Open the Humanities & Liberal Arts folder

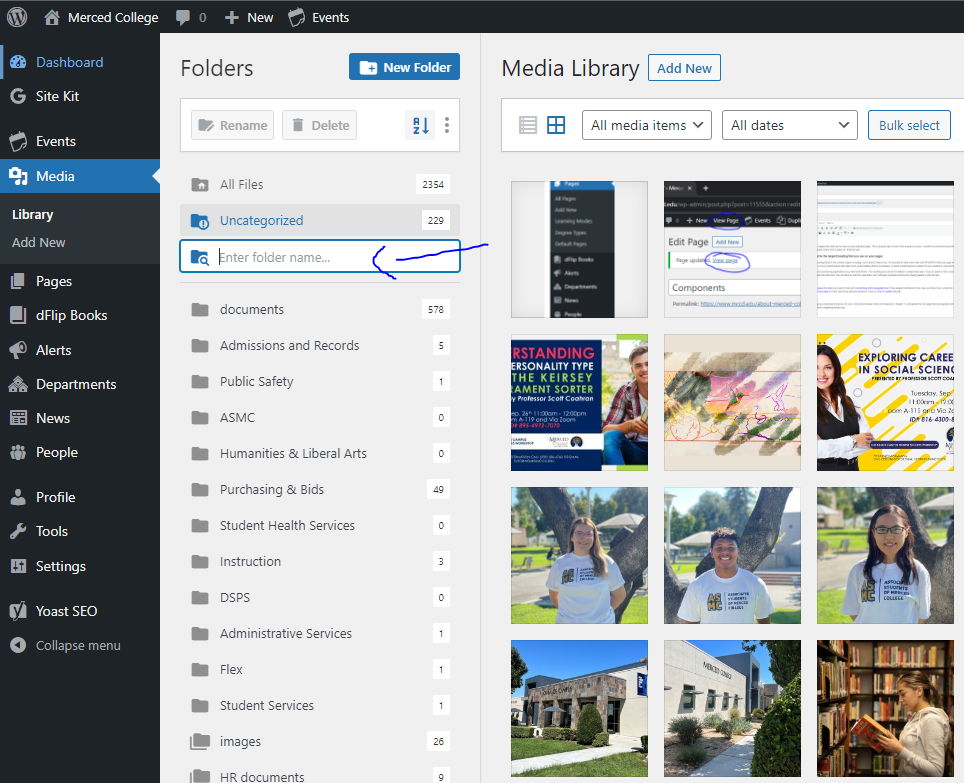pyautogui.click(x=320, y=454)
